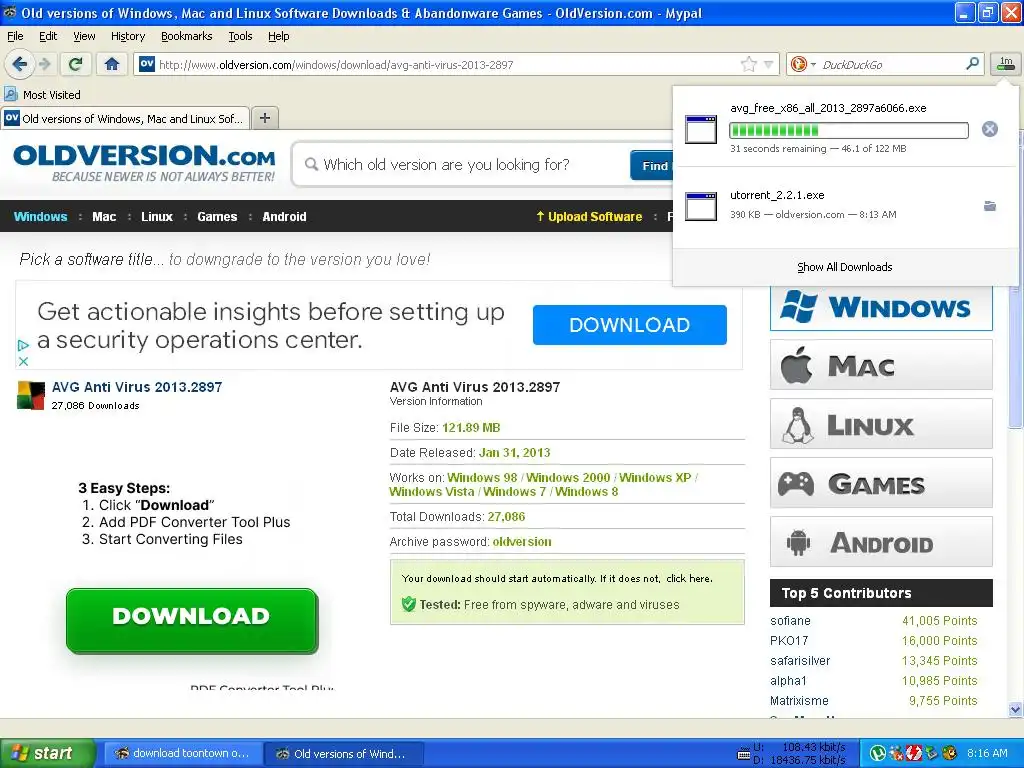Open containing folder for utorrent_2.2.1.exe

[x=989, y=206]
